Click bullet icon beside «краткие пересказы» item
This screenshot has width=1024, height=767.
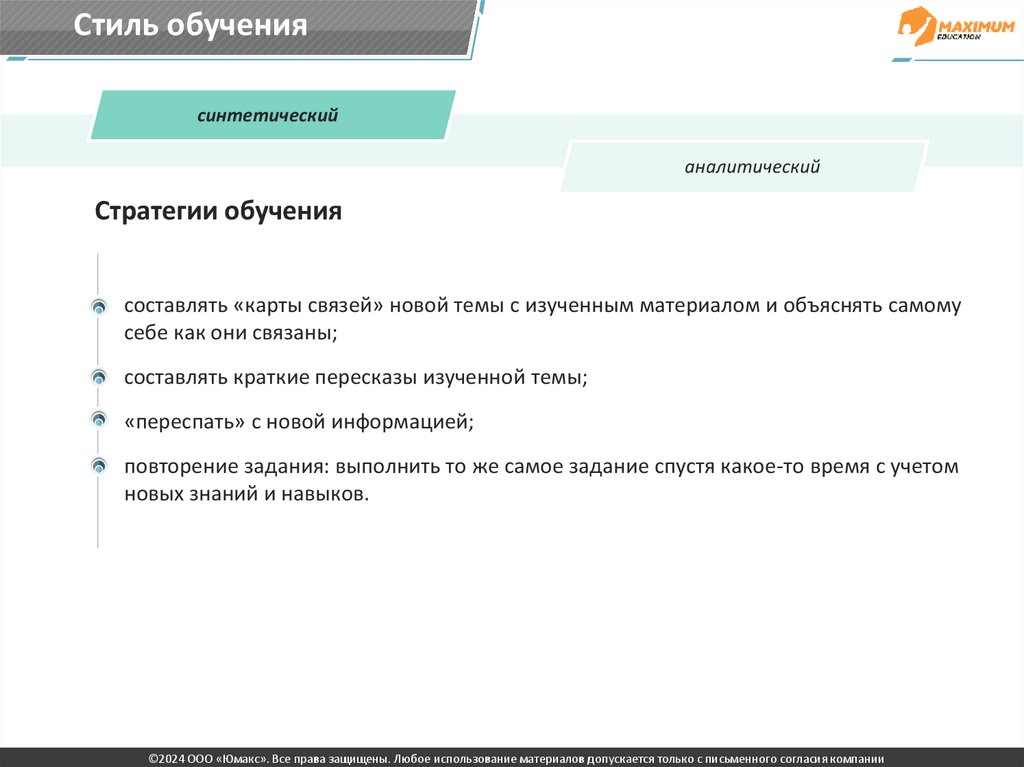point(99,377)
